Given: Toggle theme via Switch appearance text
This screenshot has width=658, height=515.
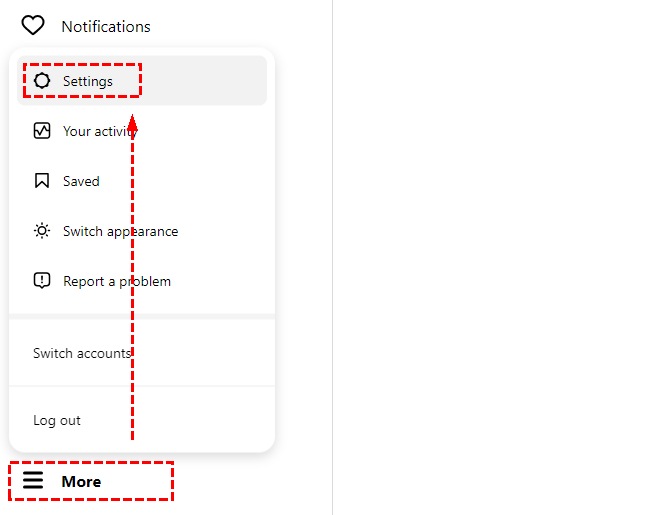Looking at the screenshot, I should pyautogui.click(x=120, y=231).
